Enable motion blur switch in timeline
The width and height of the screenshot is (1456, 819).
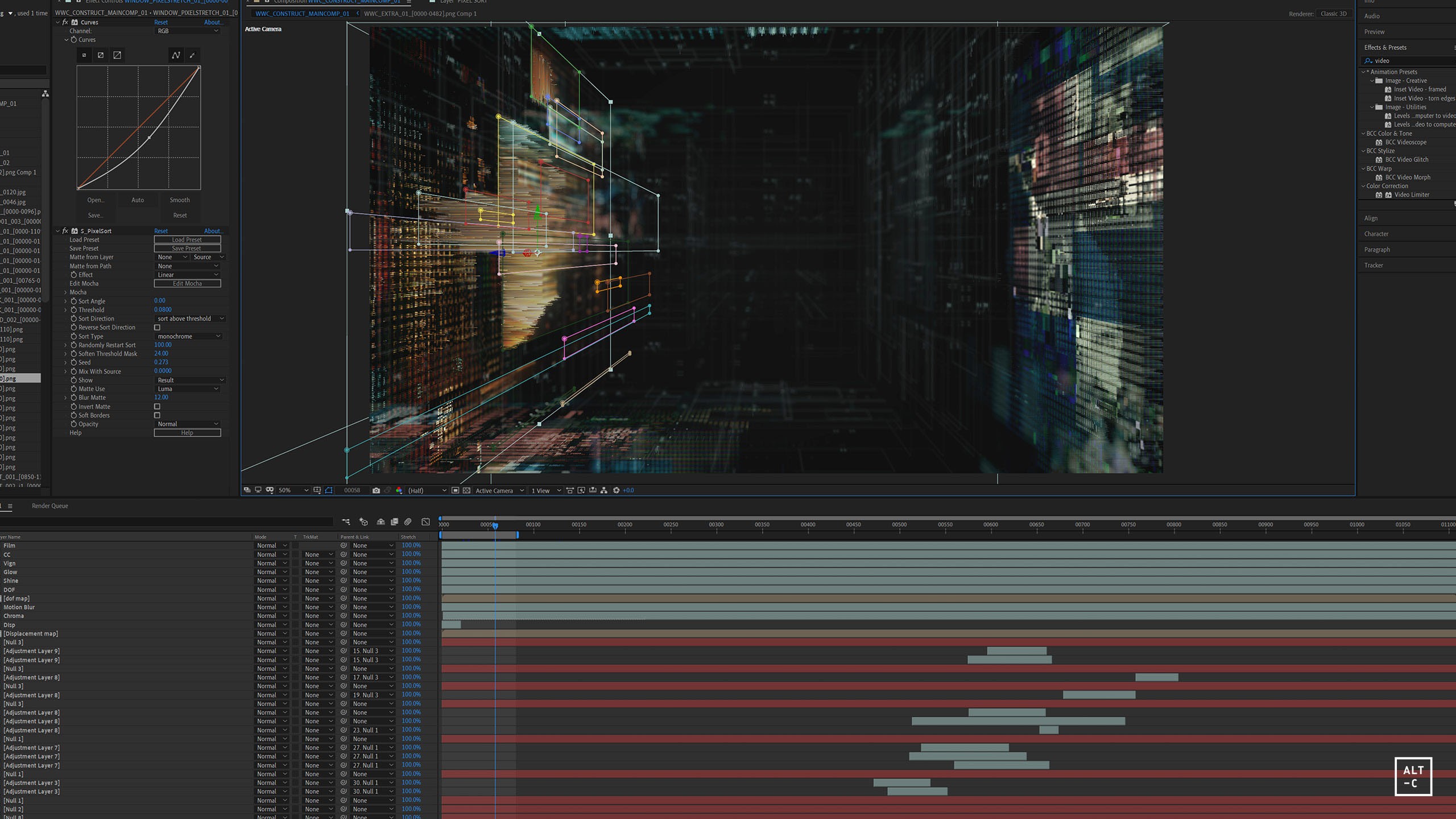tap(408, 522)
